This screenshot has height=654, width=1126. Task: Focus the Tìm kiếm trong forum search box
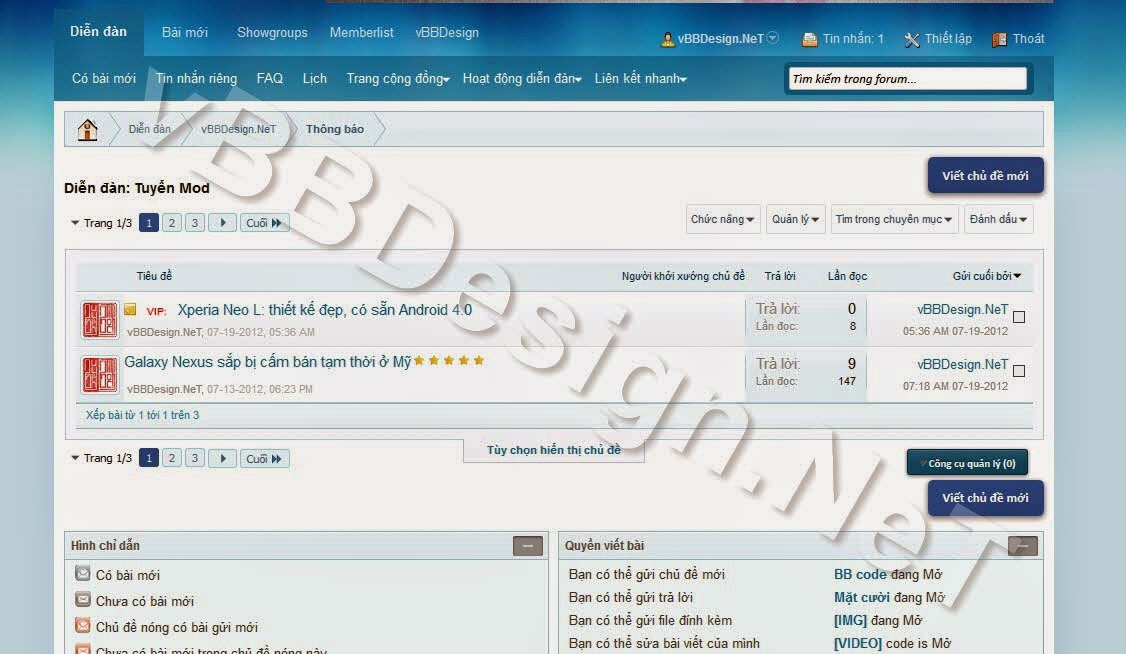click(x=908, y=79)
